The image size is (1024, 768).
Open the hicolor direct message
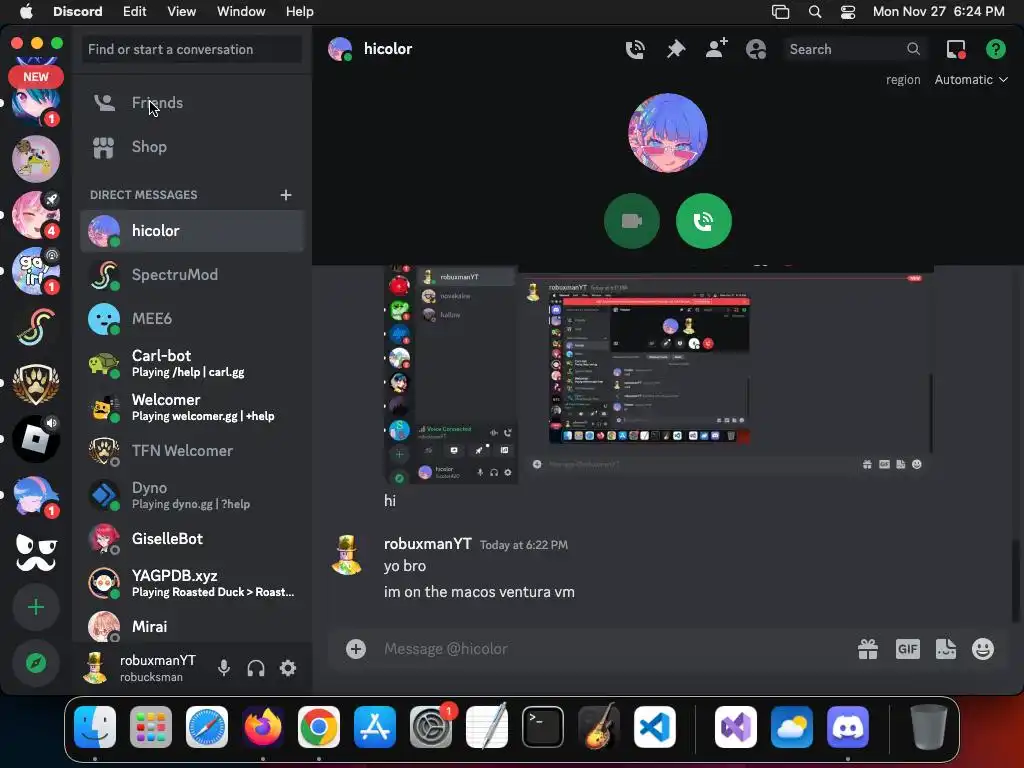[x=193, y=231]
